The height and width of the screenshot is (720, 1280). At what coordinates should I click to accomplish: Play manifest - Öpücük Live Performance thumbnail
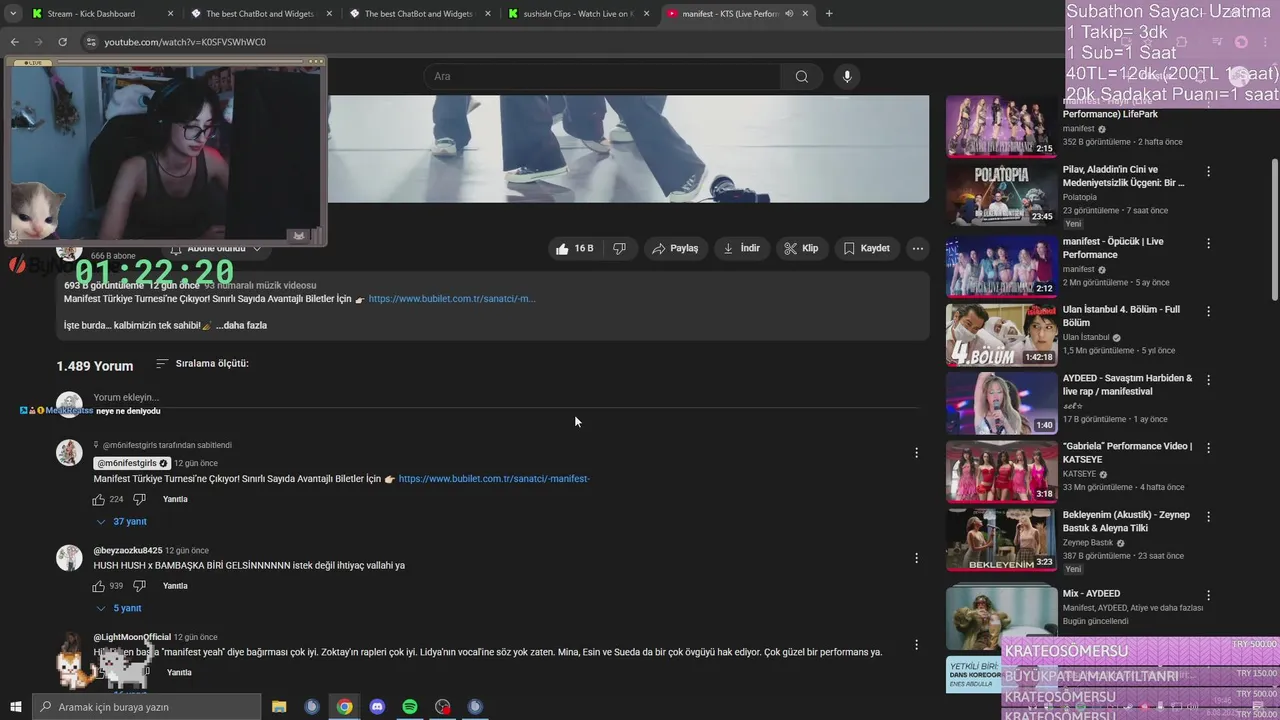[1001, 266]
